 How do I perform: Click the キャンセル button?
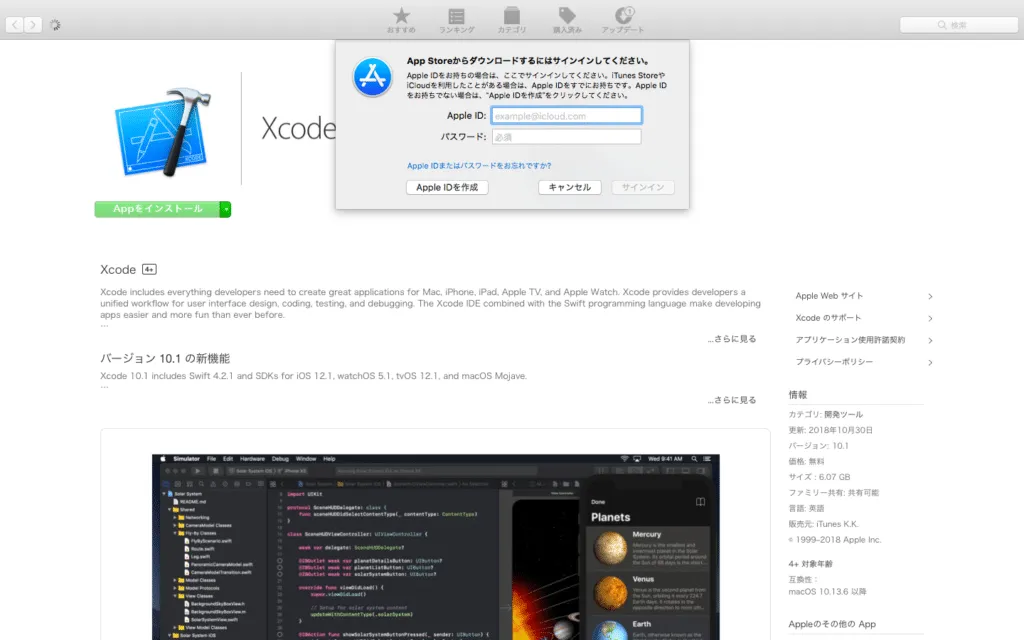pyautogui.click(x=569, y=187)
